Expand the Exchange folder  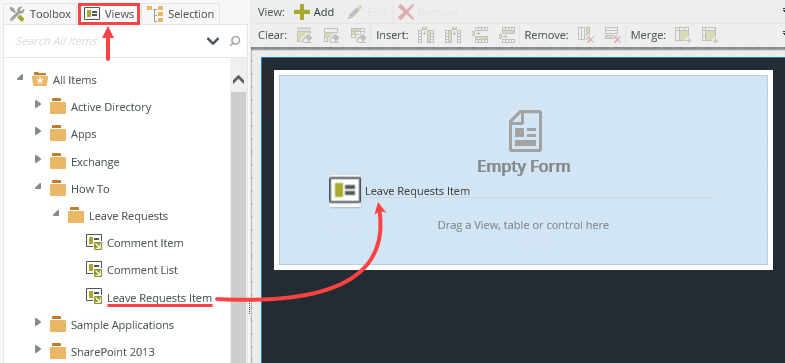point(38,159)
